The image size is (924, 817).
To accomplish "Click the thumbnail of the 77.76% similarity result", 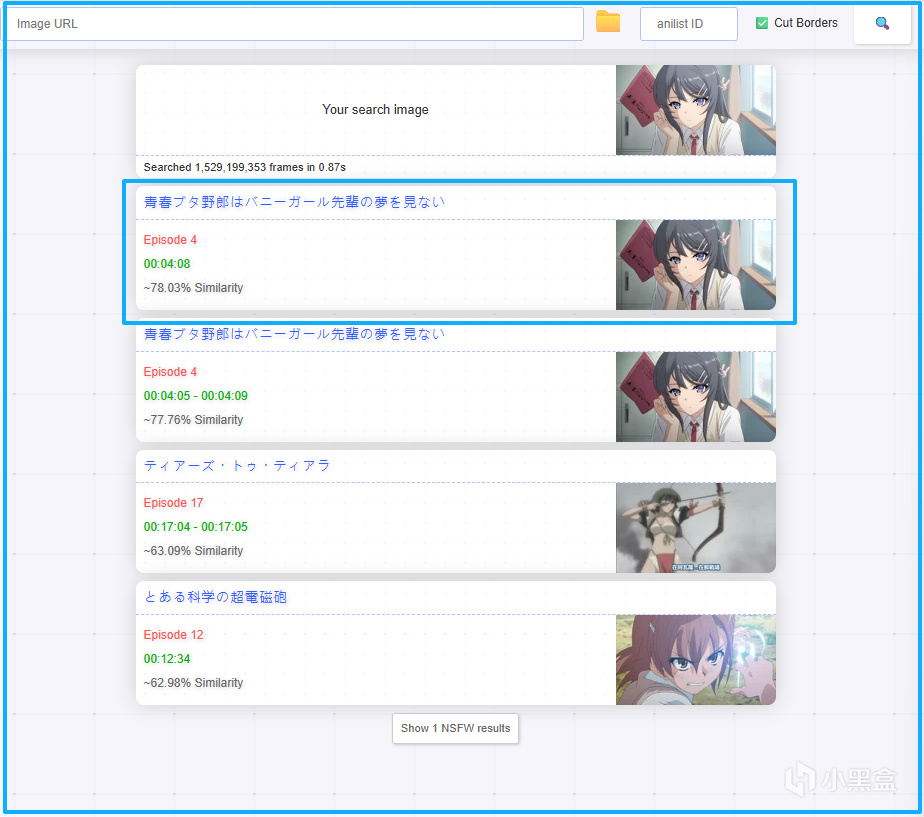I will (x=695, y=397).
